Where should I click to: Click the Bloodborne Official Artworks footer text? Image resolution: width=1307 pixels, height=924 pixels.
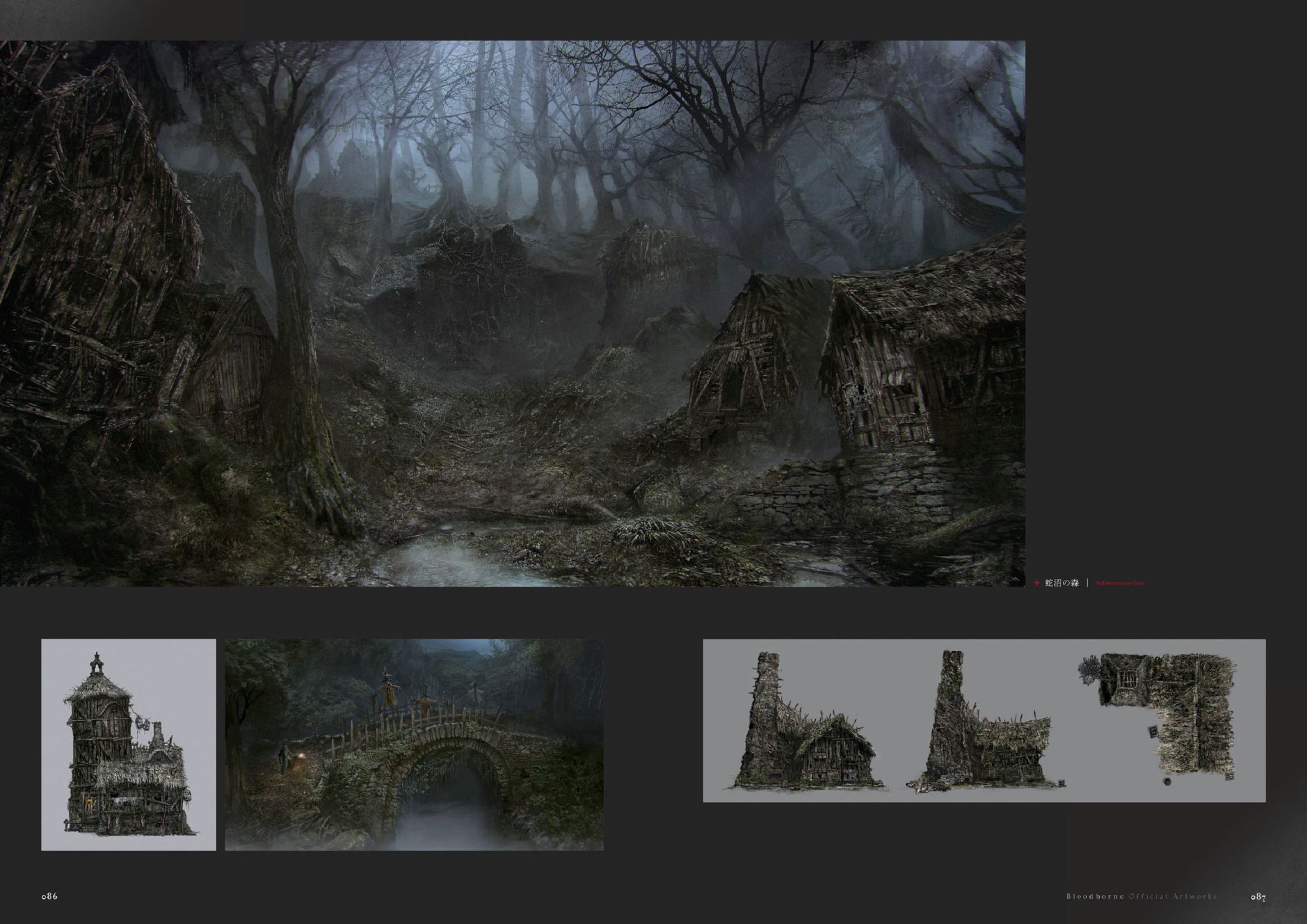click(x=1141, y=897)
